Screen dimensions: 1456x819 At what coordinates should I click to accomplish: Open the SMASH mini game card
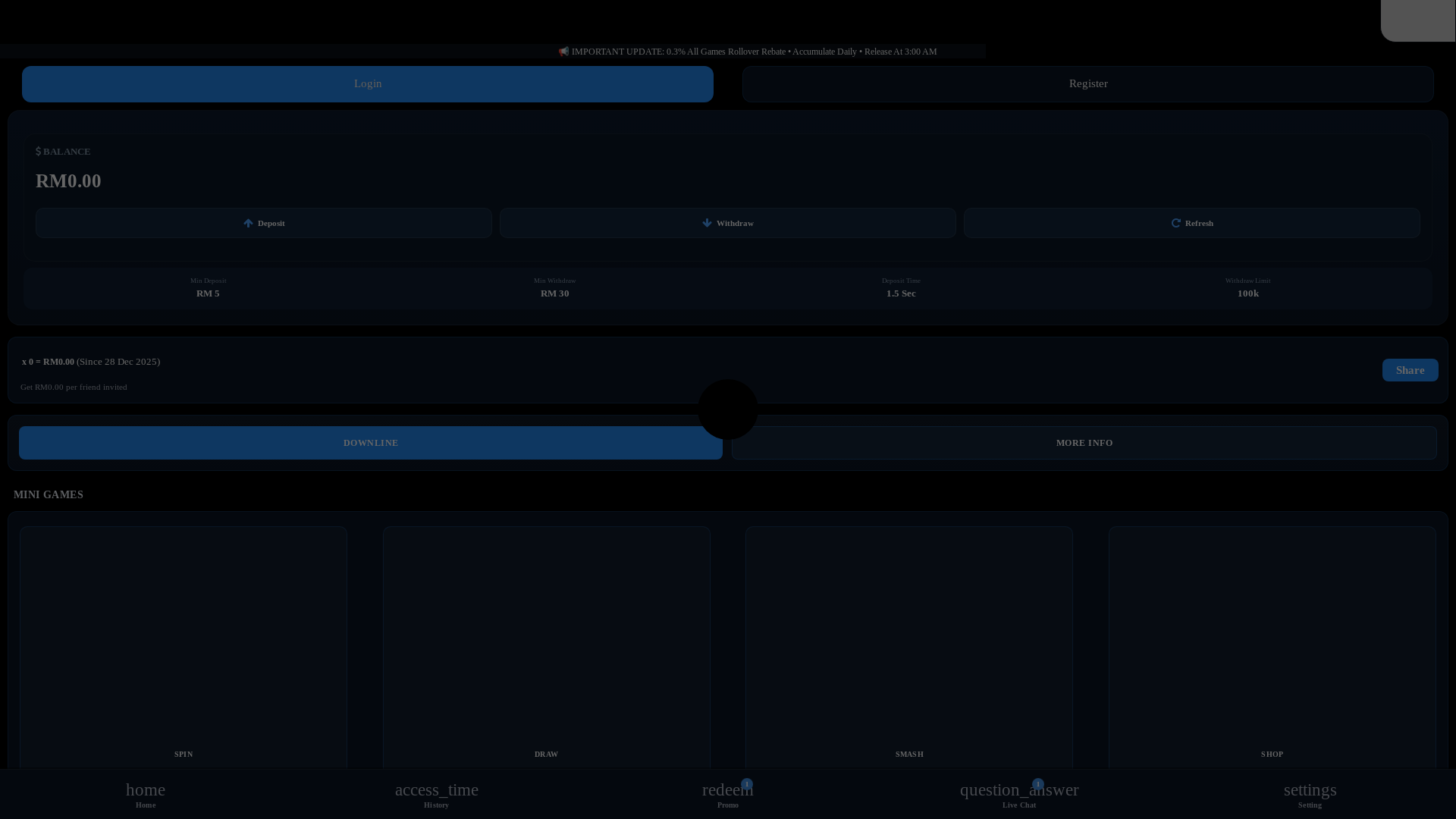pyautogui.click(x=909, y=648)
